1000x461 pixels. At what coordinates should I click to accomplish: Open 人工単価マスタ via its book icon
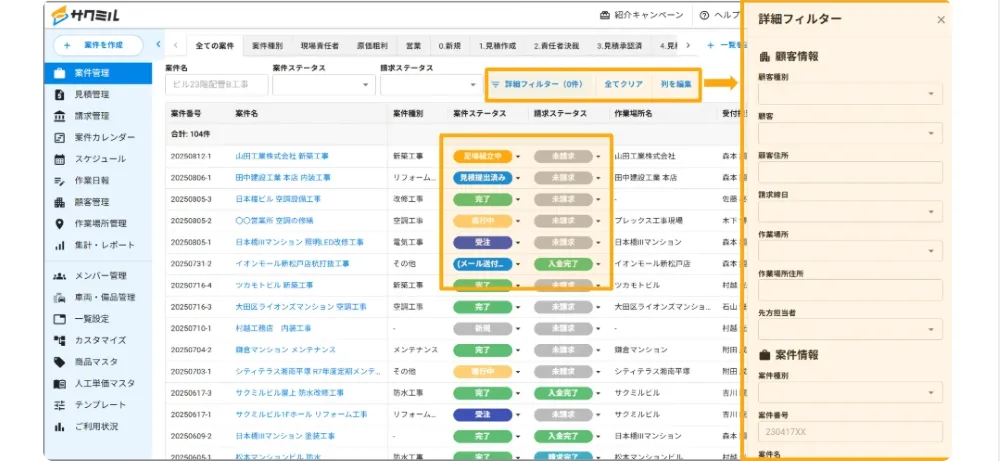coord(59,384)
